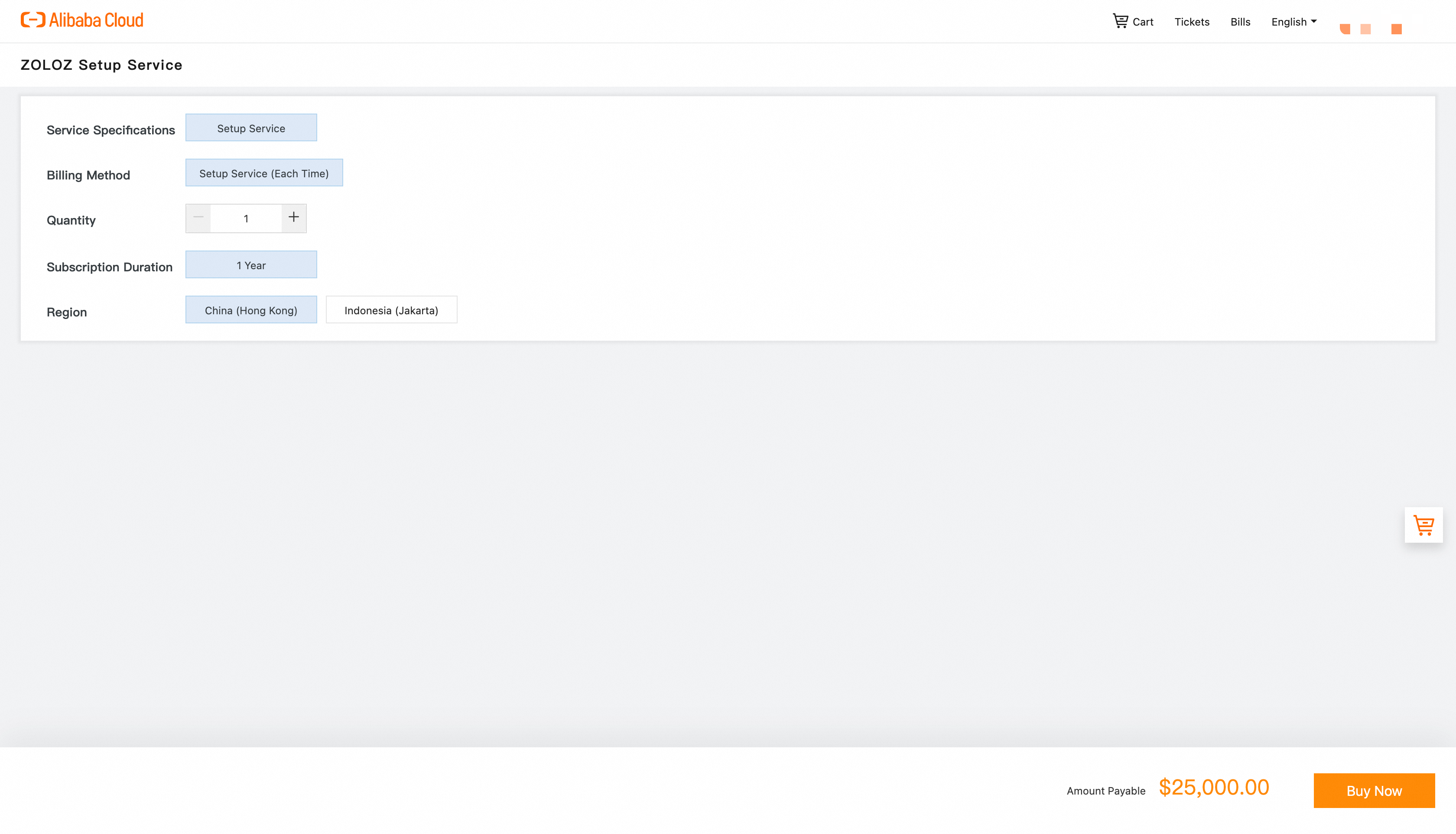This screenshot has height=834, width=1456.
Task: Open the Bills page
Action: 1240,22
